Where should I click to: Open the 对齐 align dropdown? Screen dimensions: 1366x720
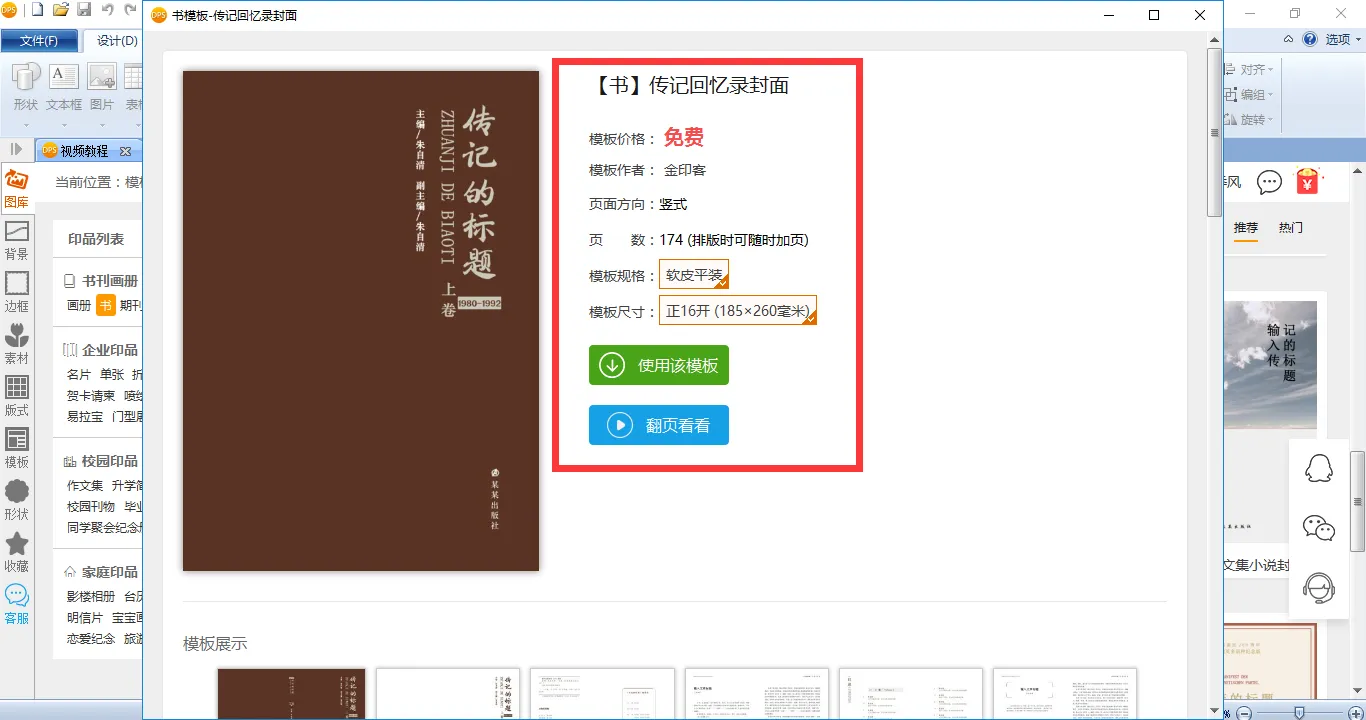1249,70
